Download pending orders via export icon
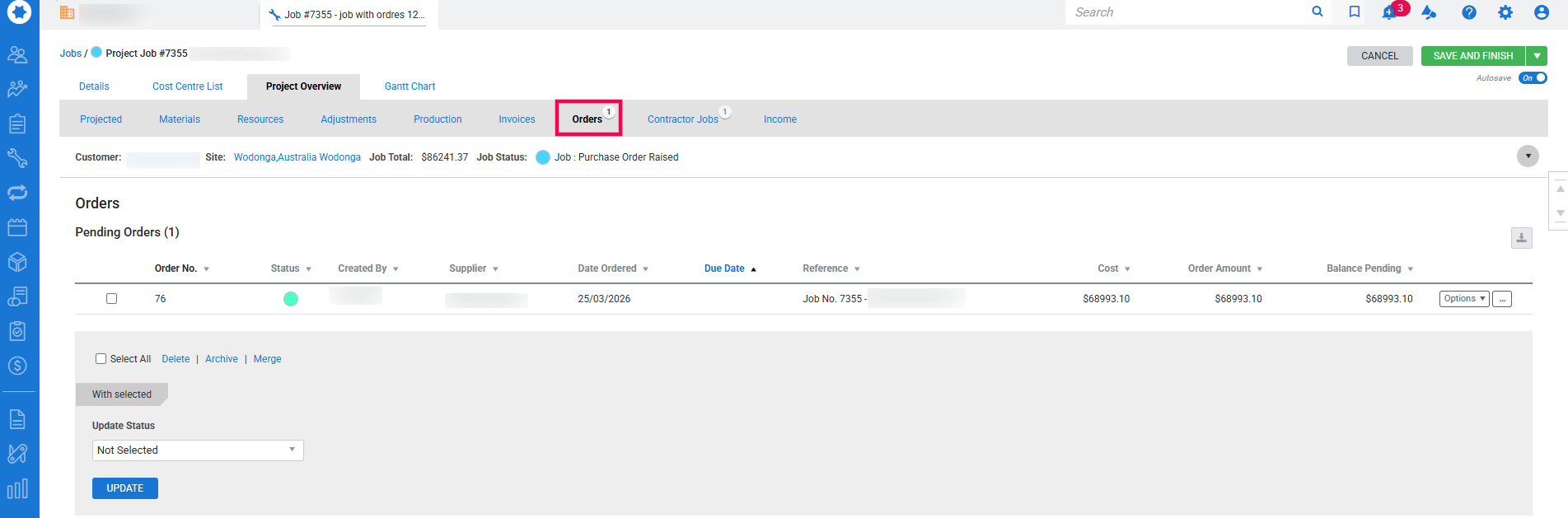This screenshot has height=518, width=1568. (1521, 238)
